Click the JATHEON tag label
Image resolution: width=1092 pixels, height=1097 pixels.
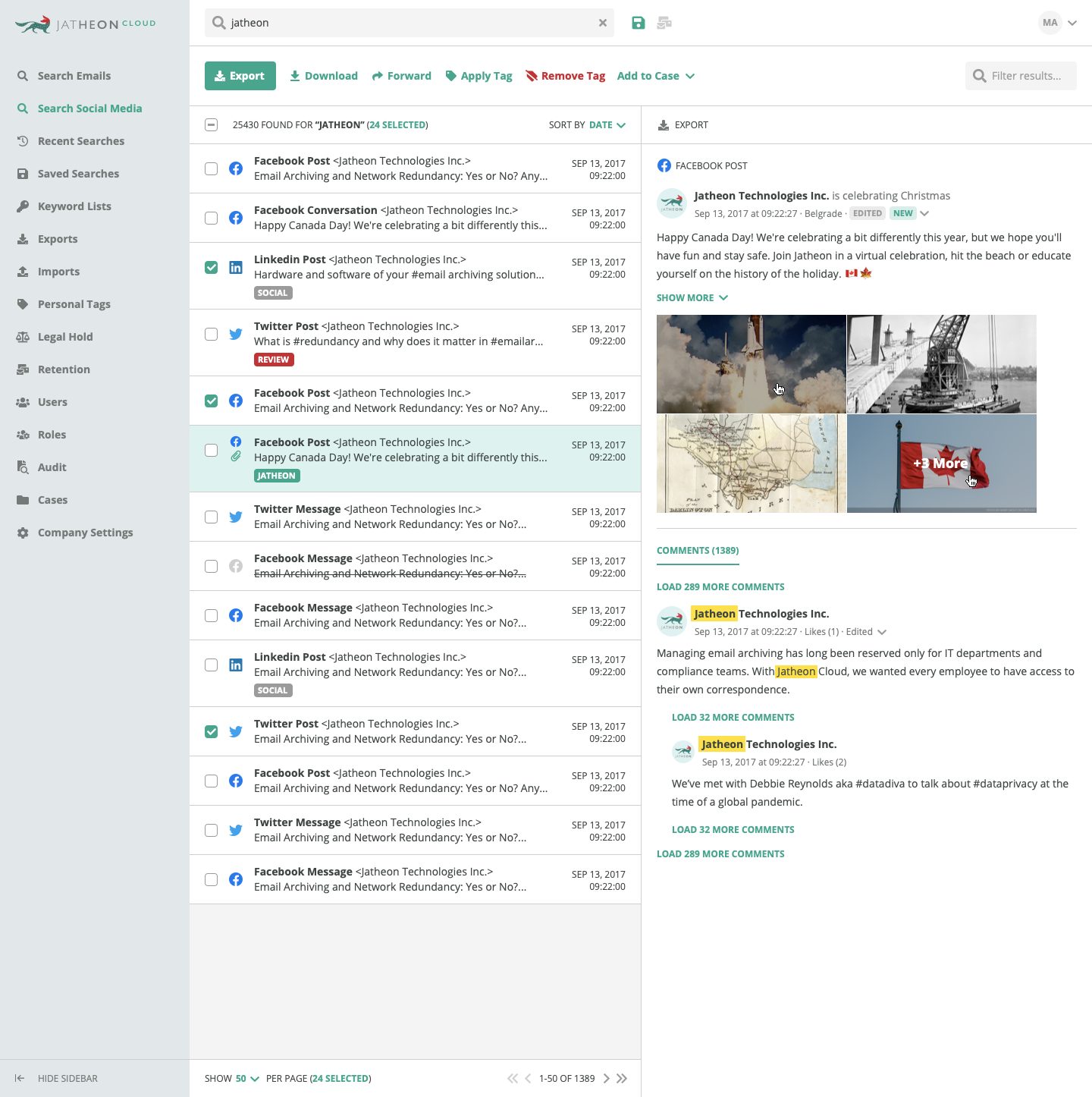[x=277, y=476]
